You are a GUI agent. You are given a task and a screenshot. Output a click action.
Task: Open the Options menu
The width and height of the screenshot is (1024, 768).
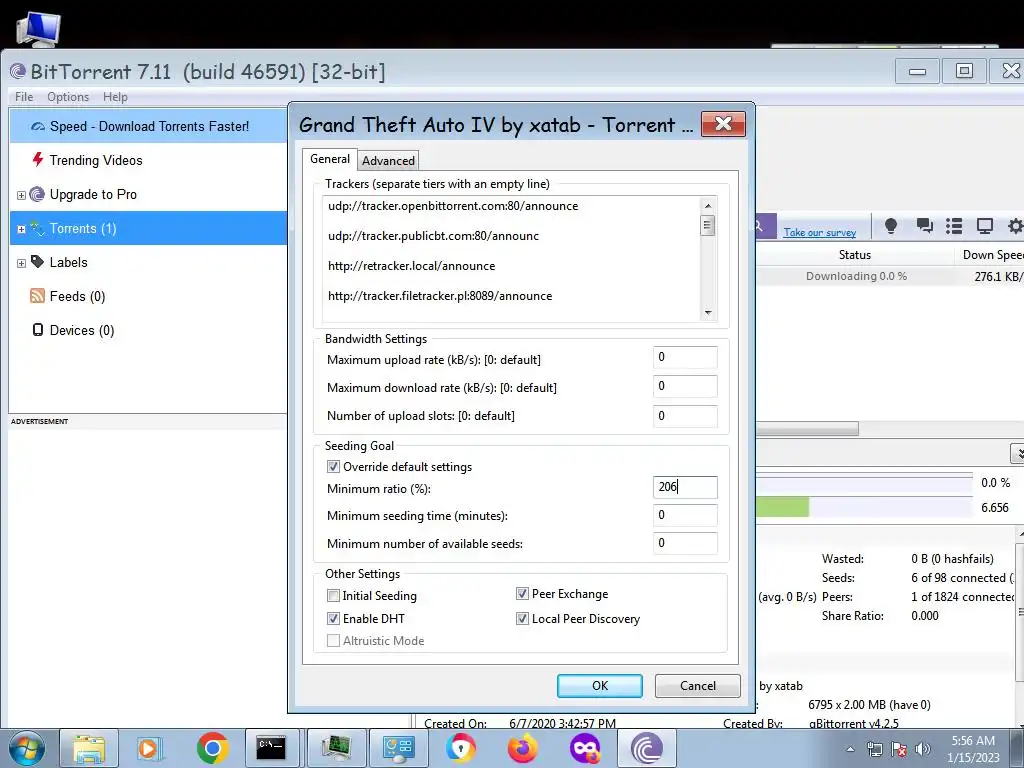[x=68, y=97]
